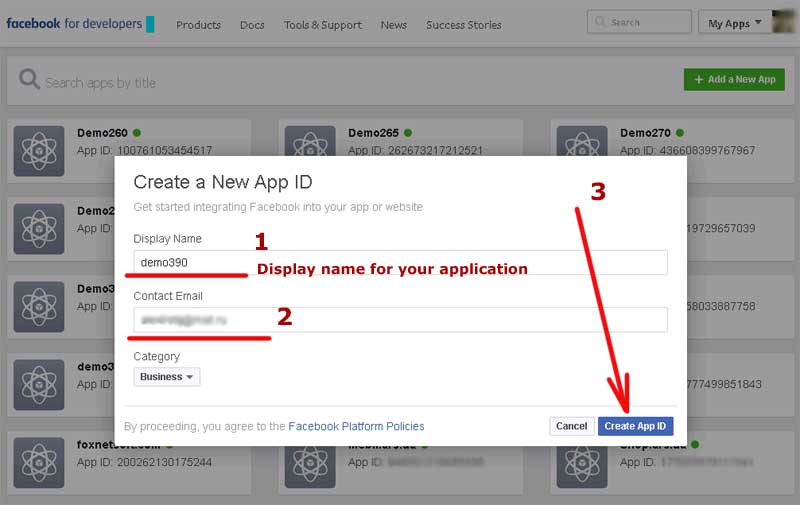
Task: Expand the Business category dropdown
Action: coord(167,376)
